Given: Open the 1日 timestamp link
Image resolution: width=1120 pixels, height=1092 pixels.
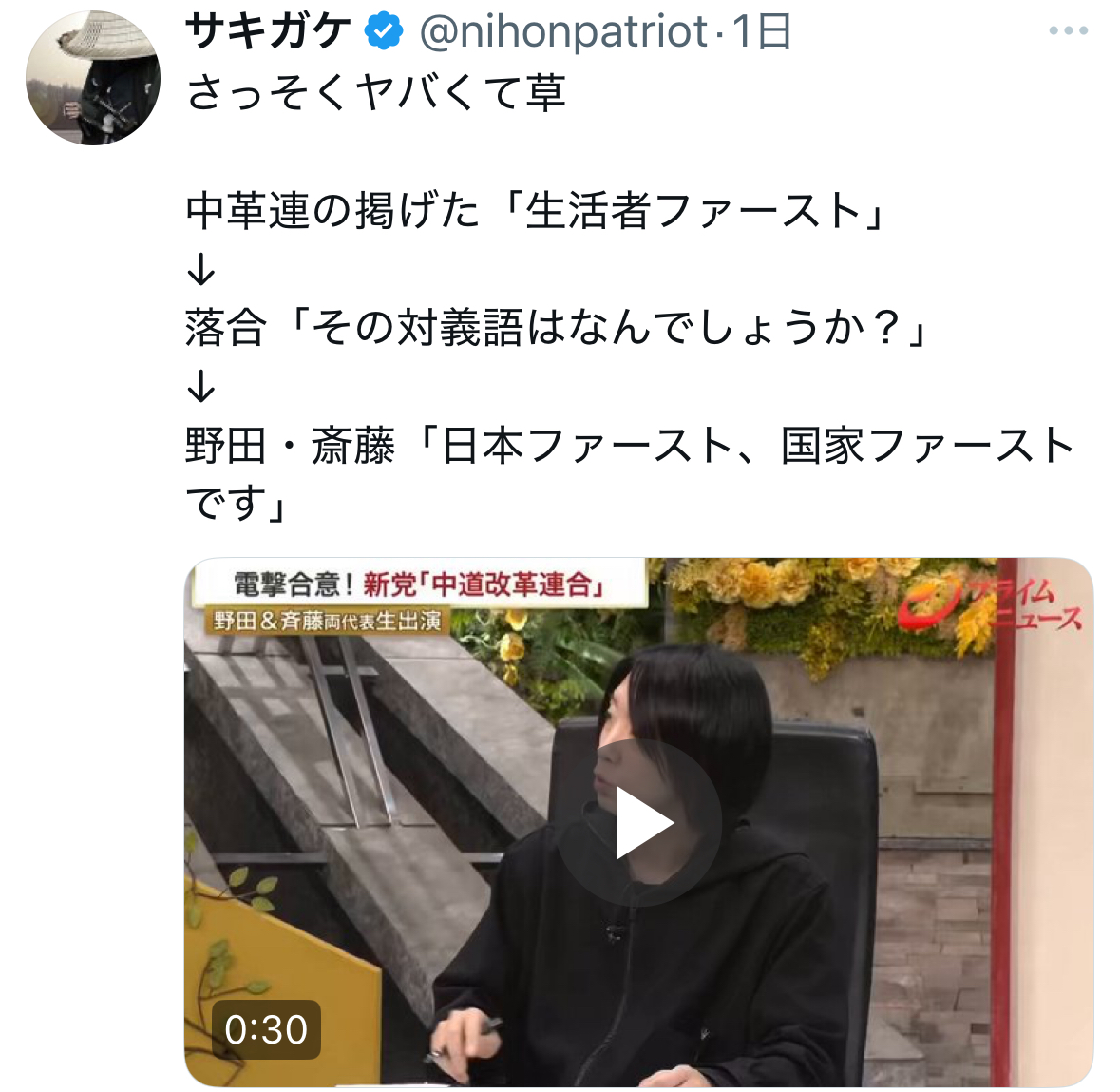Looking at the screenshot, I should click(762, 32).
